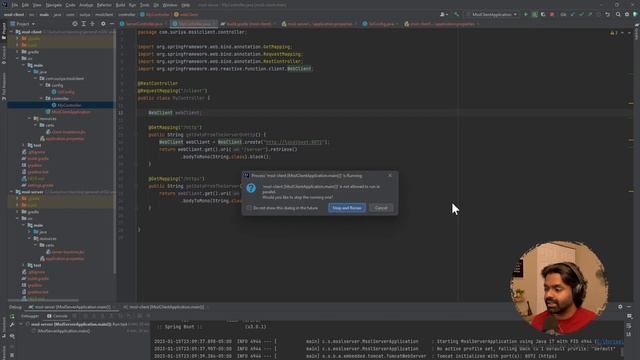Open the Window menu
Viewport: 640px width, 360px height.
(170, 5)
